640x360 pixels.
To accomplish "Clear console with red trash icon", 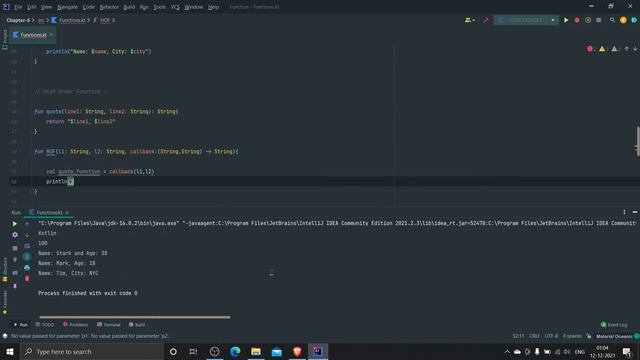I will click(27, 279).
